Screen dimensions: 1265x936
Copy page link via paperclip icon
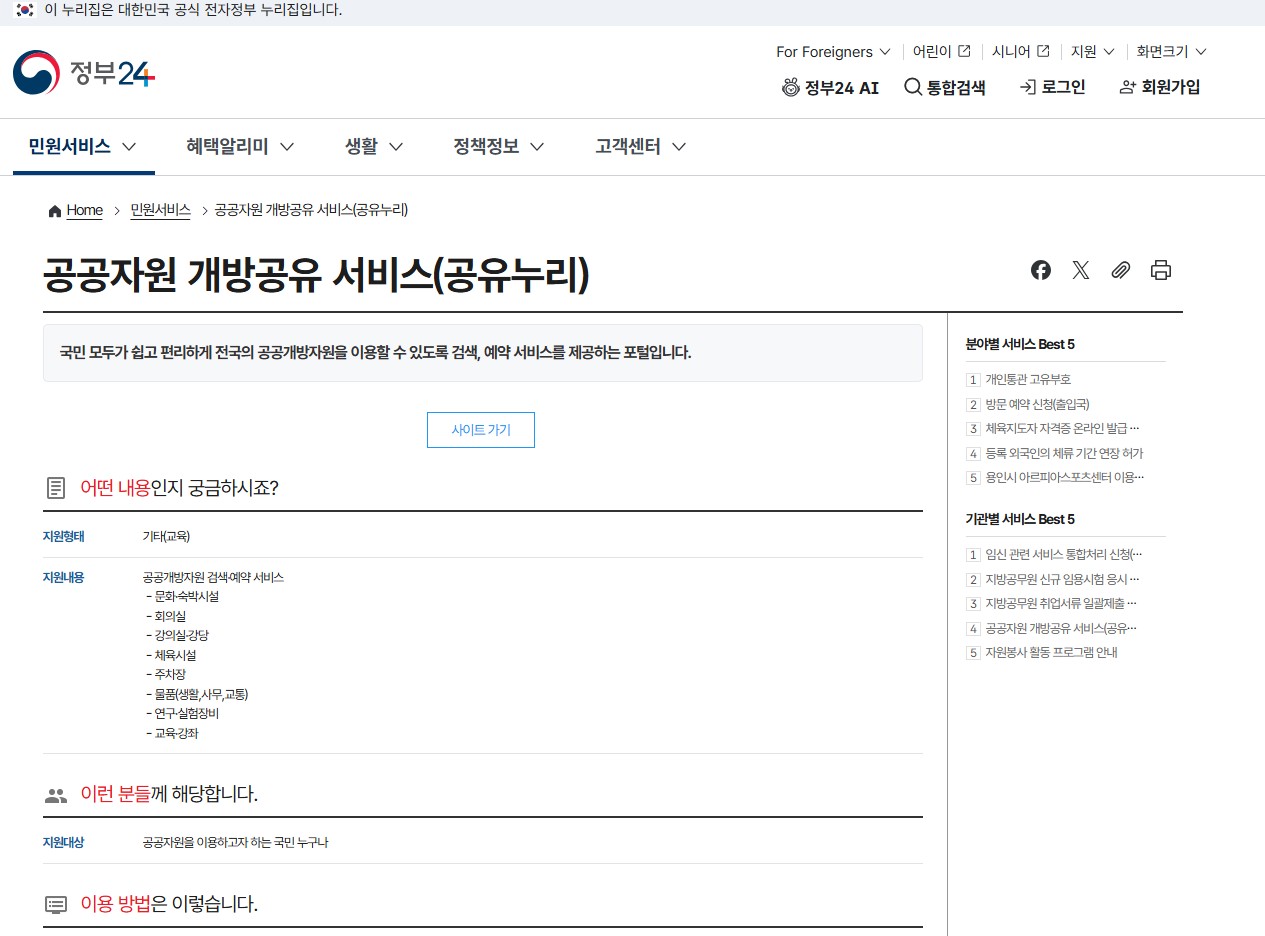(1121, 270)
